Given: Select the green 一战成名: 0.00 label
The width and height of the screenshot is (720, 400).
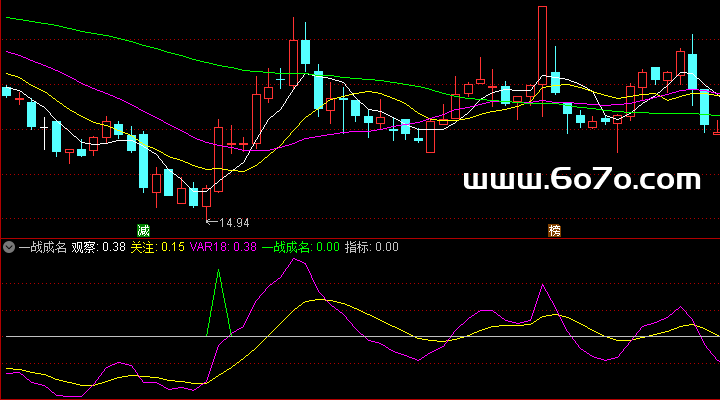Looking at the screenshot, I should pos(301,247).
